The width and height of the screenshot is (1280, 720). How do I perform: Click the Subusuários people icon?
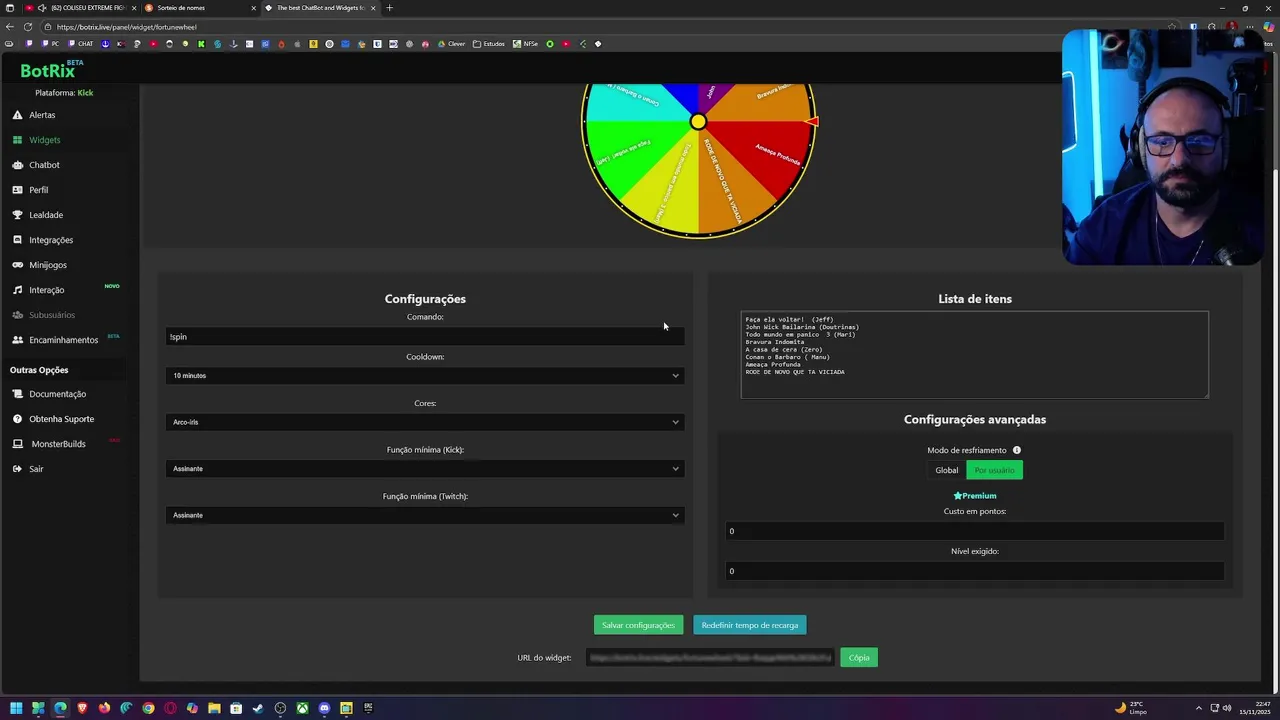click(x=17, y=315)
